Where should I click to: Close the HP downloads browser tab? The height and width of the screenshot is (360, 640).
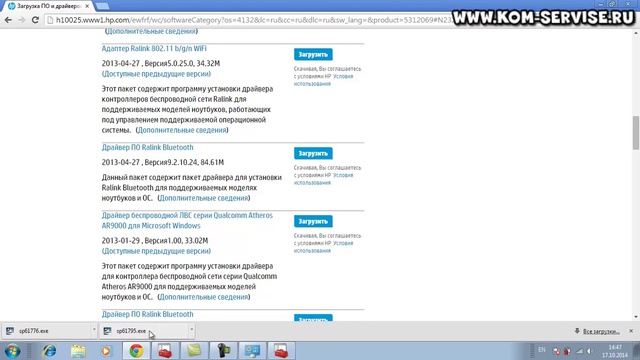pos(87,6)
